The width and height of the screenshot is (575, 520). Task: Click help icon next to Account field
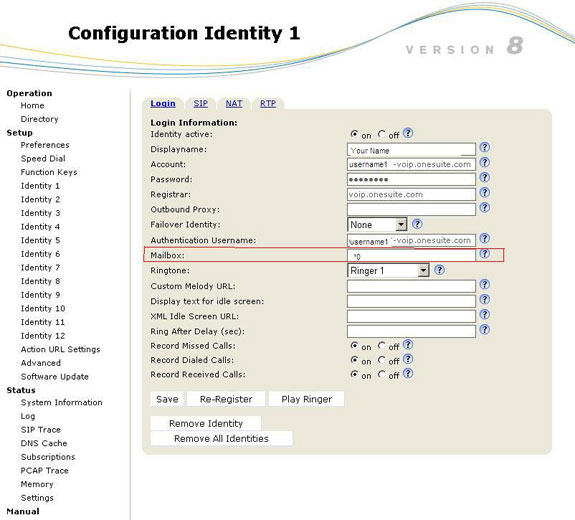484,162
